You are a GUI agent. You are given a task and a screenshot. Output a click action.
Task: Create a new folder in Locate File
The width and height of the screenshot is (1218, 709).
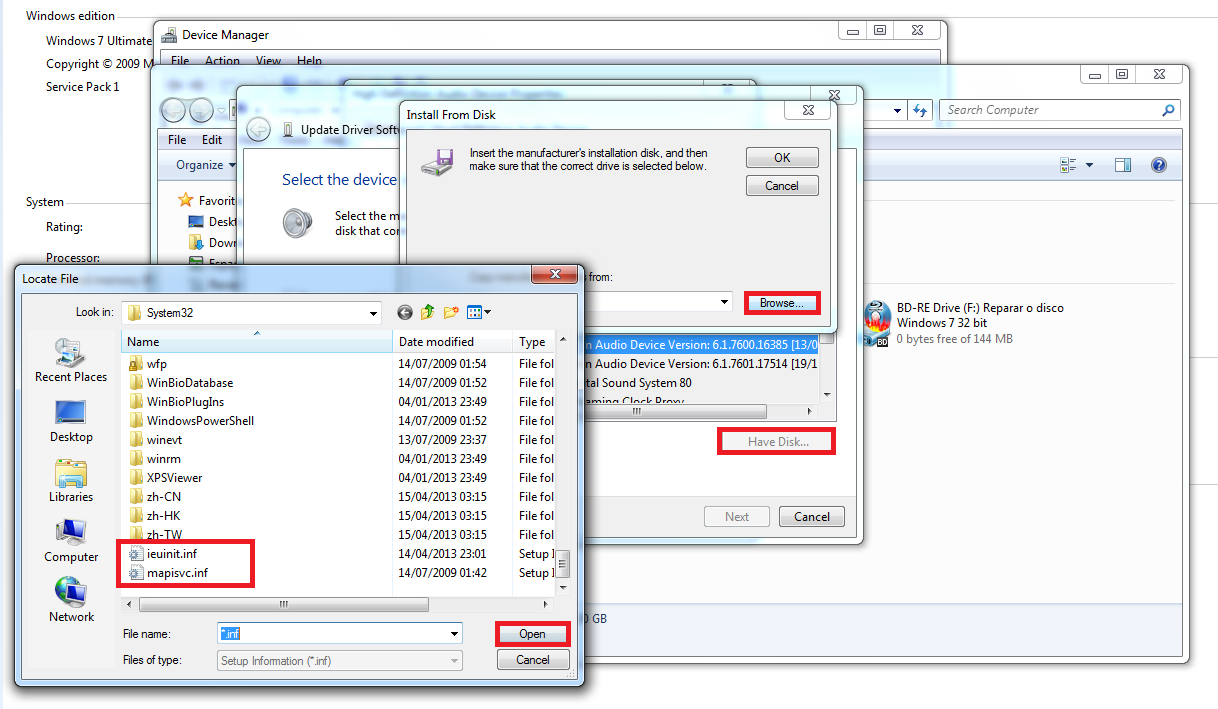[x=451, y=312]
